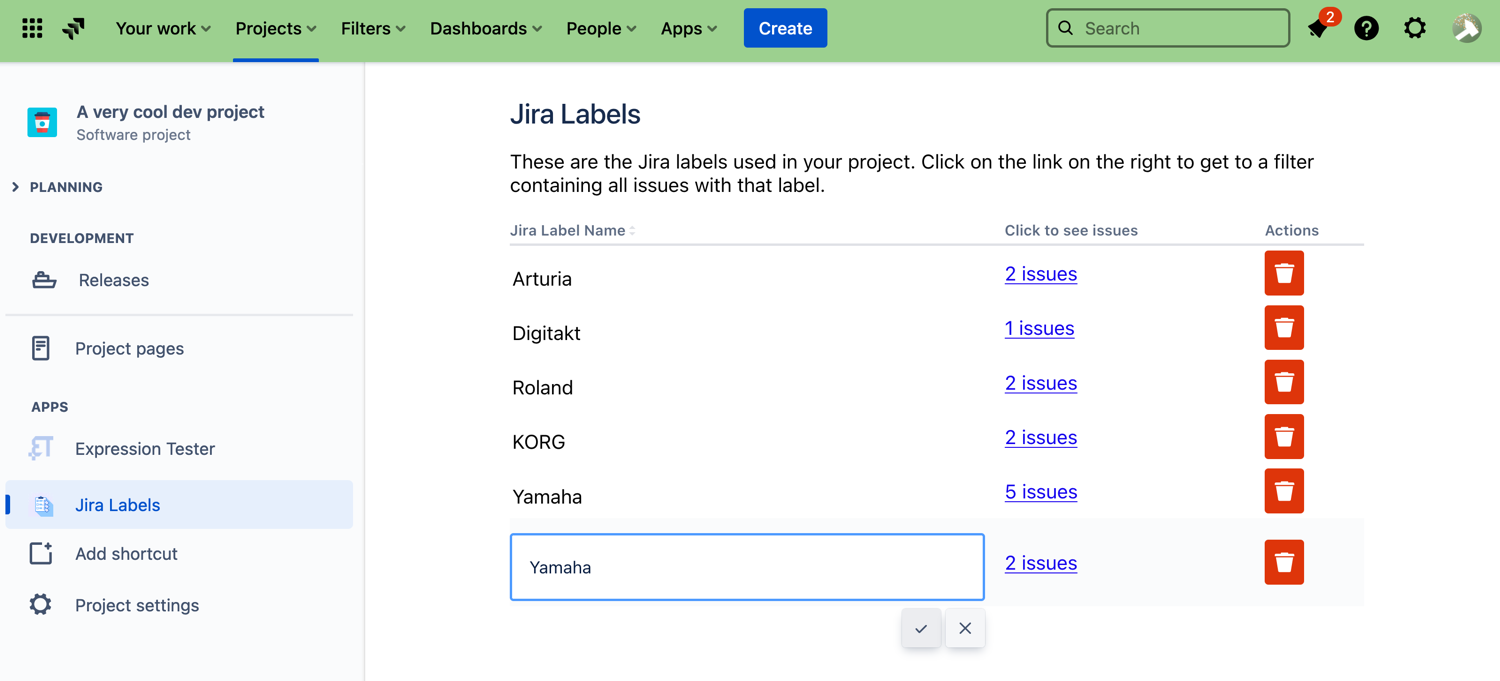
Task: Click the KORG label name
Action: pos(539,442)
